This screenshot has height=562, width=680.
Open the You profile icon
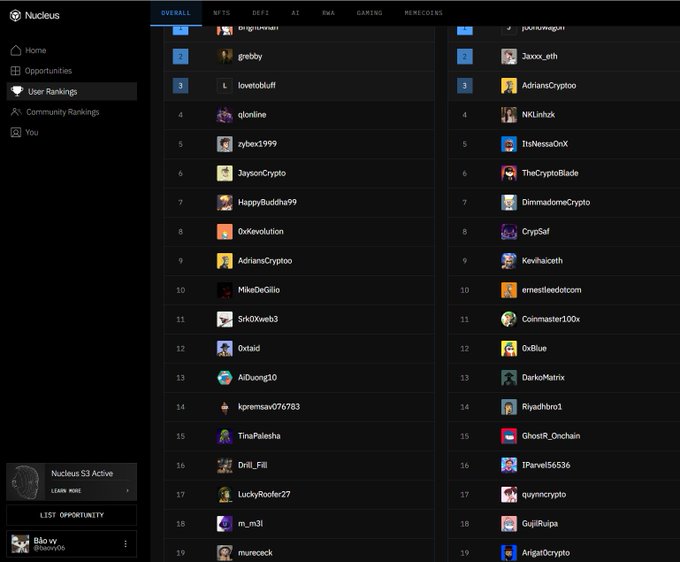point(16,132)
